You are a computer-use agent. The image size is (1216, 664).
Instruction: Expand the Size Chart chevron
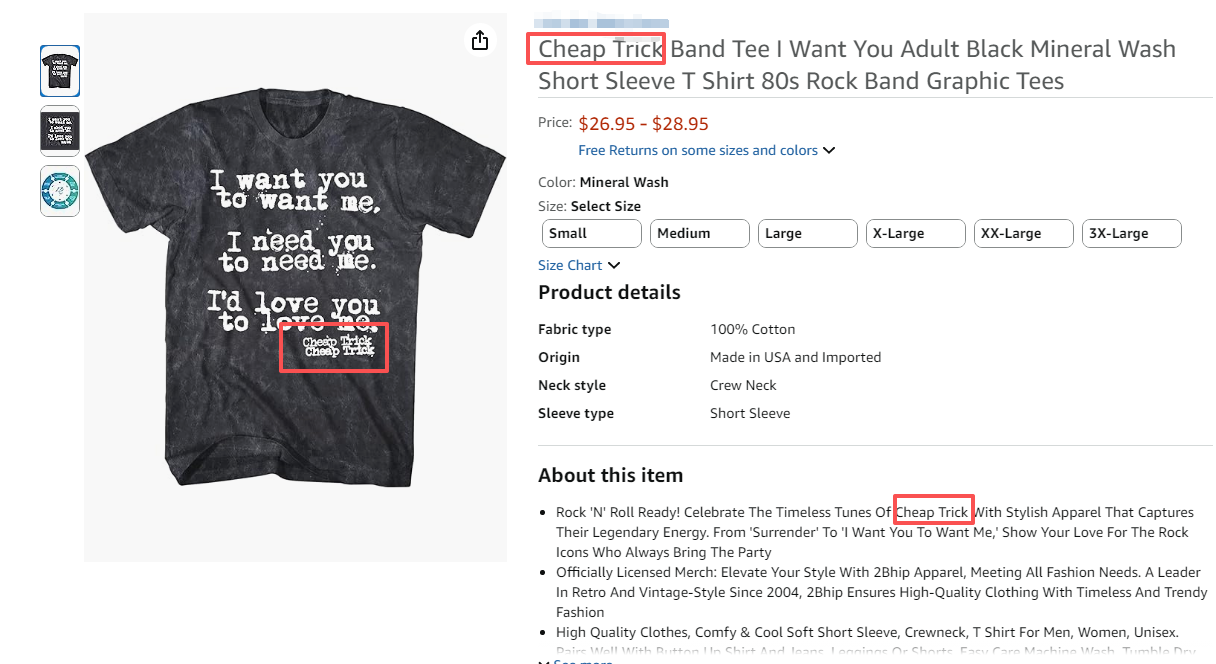point(614,265)
